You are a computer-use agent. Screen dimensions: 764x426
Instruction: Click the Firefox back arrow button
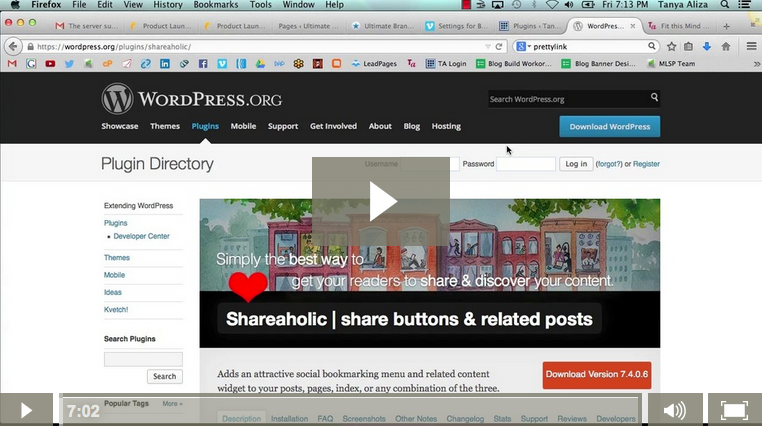tap(13, 47)
